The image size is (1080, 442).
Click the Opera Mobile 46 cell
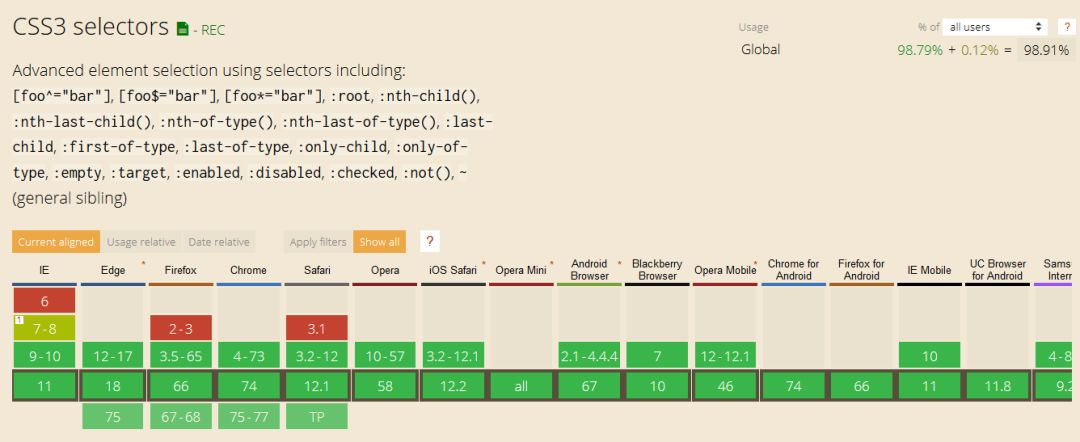click(x=725, y=386)
